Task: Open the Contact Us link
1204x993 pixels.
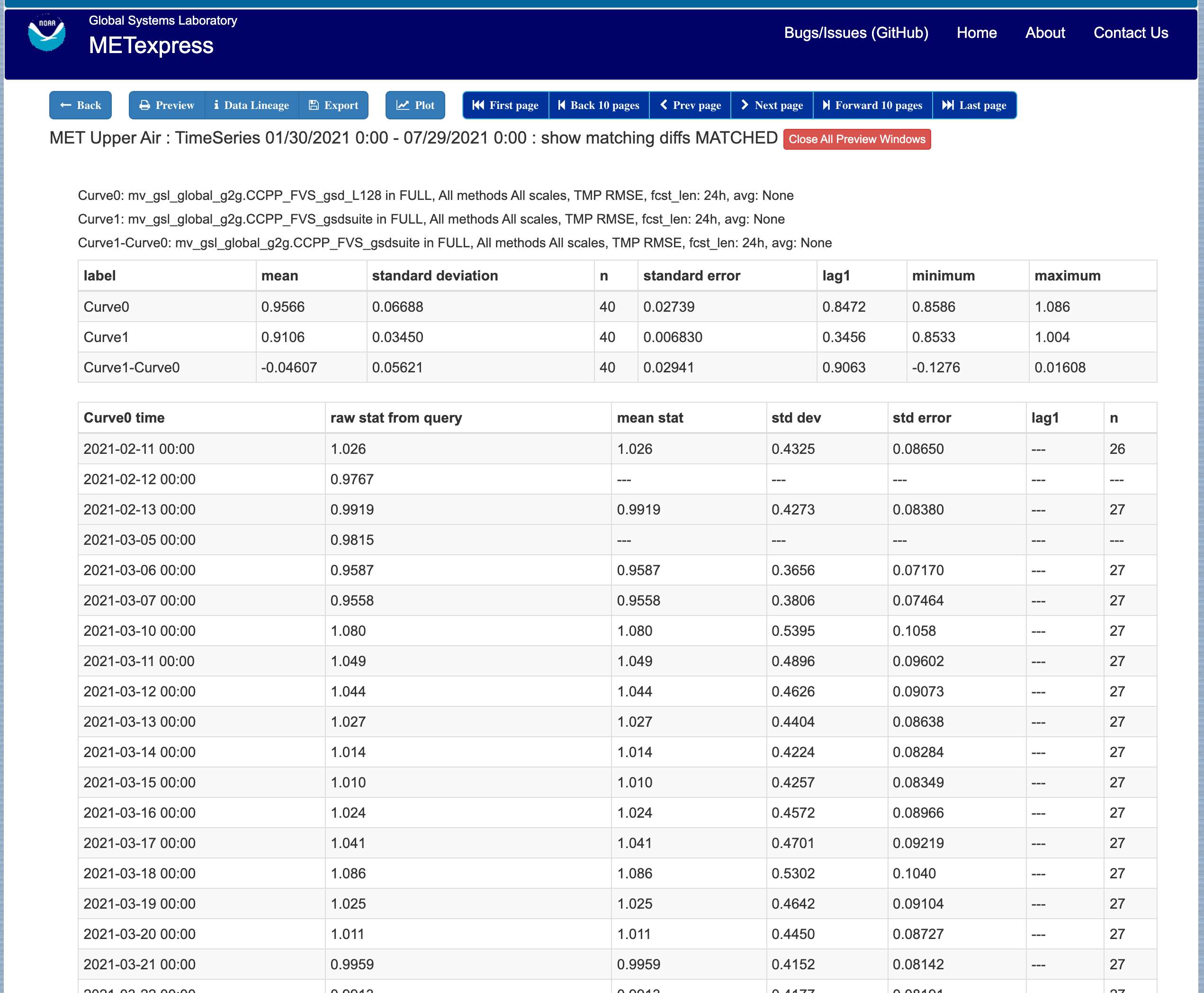Action: click(x=1131, y=33)
